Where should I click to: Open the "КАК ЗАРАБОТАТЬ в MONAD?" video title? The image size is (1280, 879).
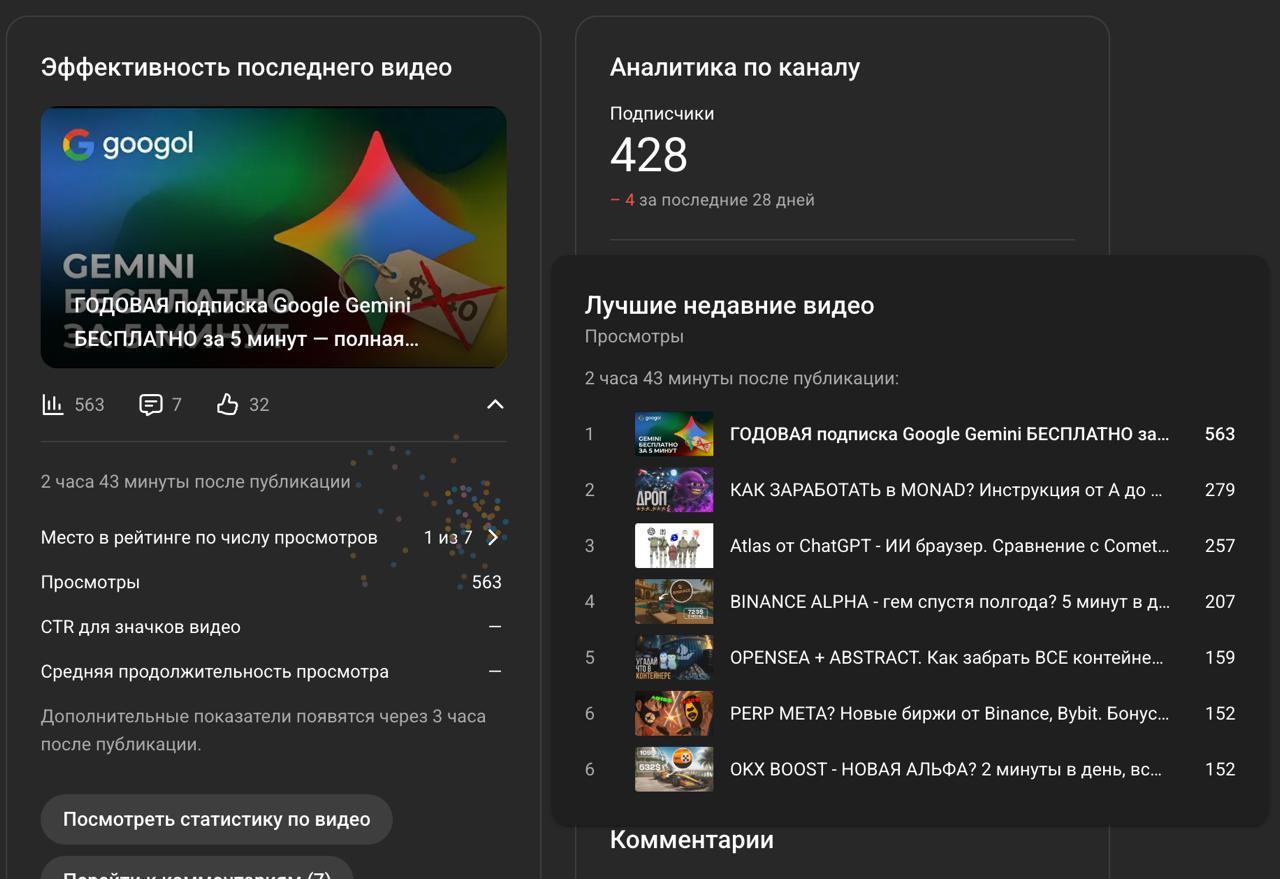pos(946,490)
